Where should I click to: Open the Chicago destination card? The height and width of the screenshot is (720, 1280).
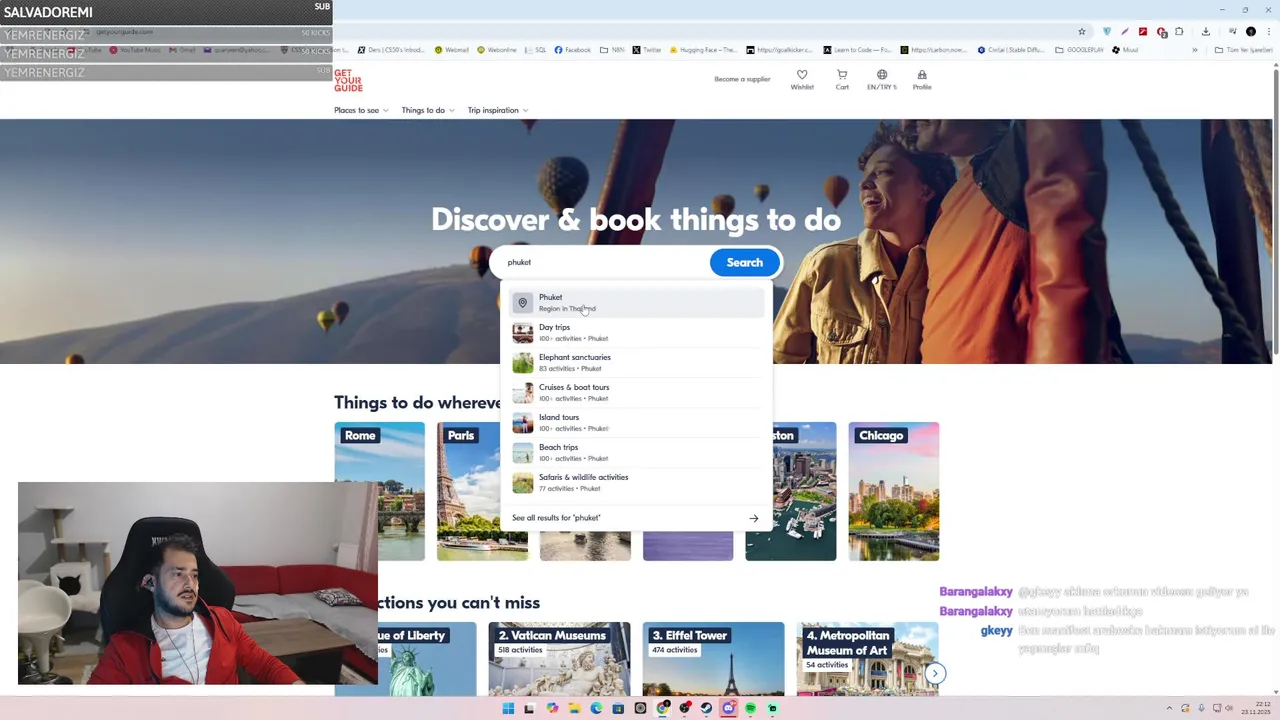pyautogui.click(x=893, y=491)
